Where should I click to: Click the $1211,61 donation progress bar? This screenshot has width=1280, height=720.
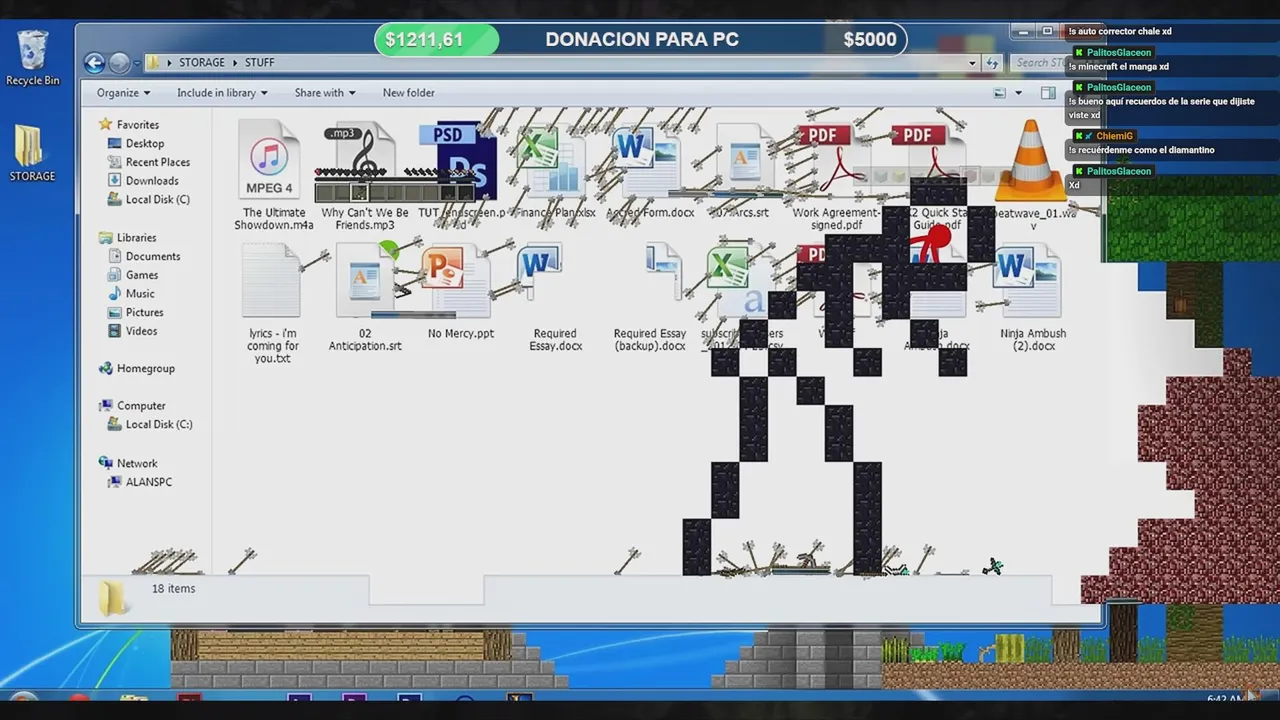point(437,40)
